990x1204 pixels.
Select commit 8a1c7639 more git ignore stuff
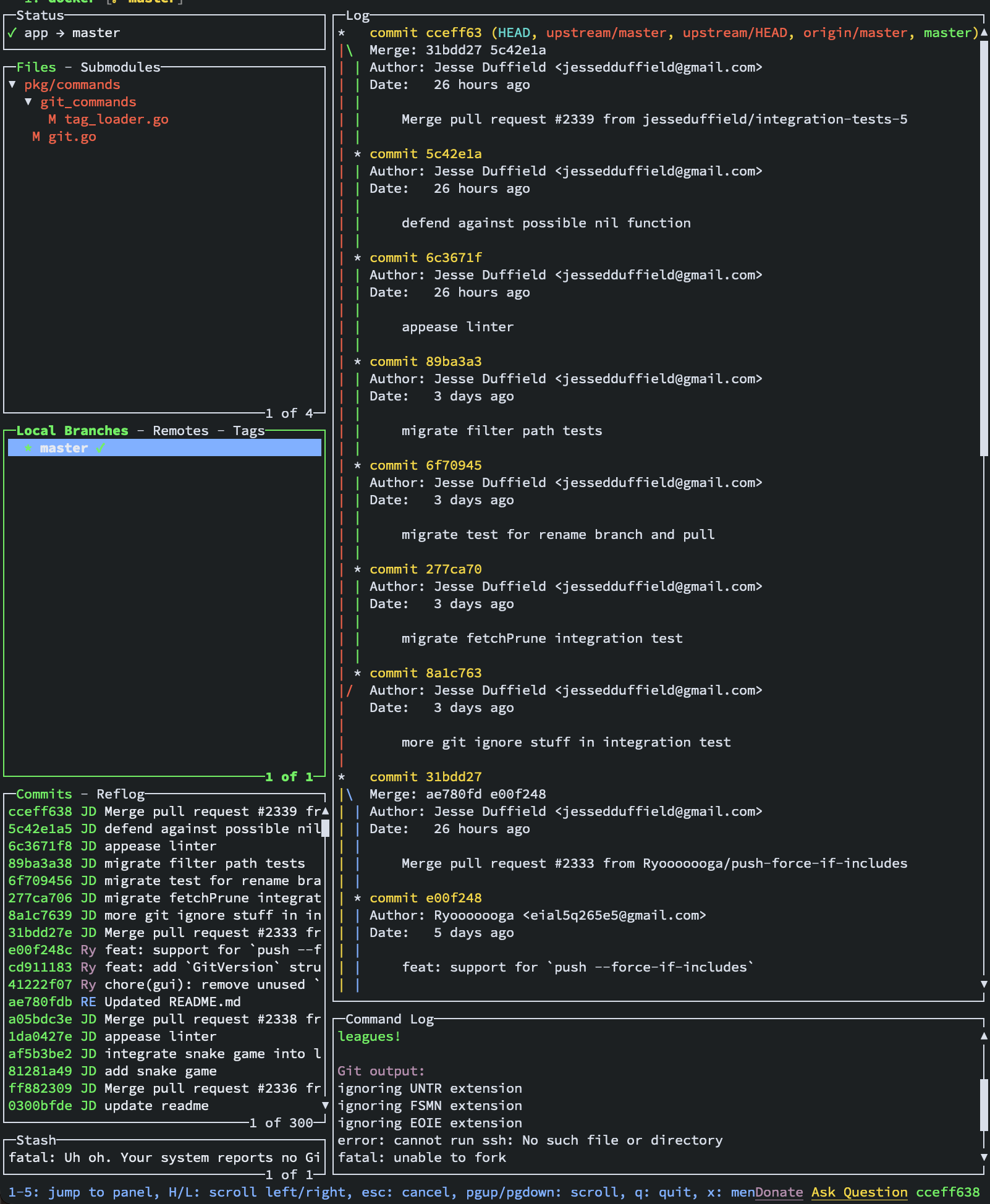point(164,915)
